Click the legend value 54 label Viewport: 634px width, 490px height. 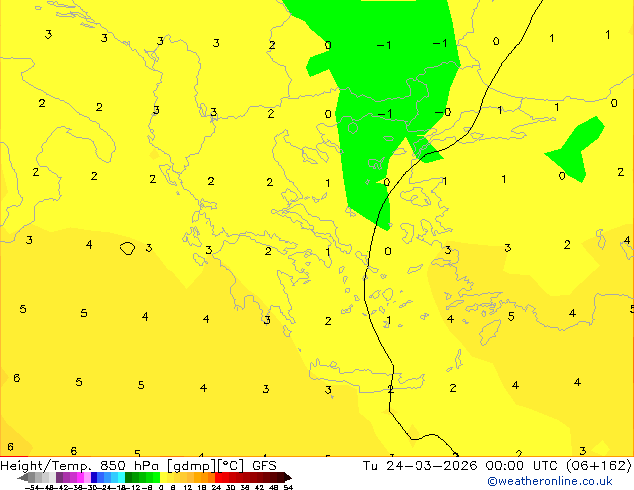[288, 487]
